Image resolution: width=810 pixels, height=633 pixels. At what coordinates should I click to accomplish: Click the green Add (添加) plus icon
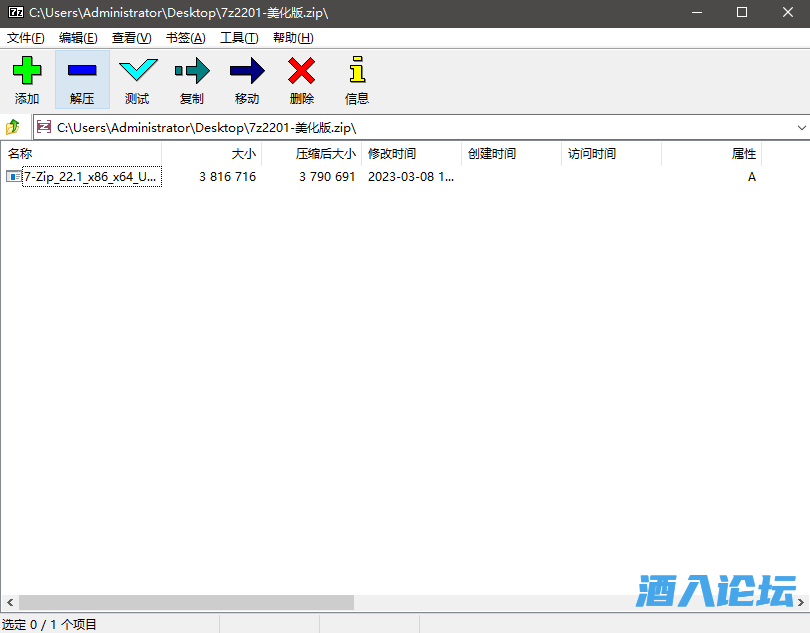[x=27, y=71]
